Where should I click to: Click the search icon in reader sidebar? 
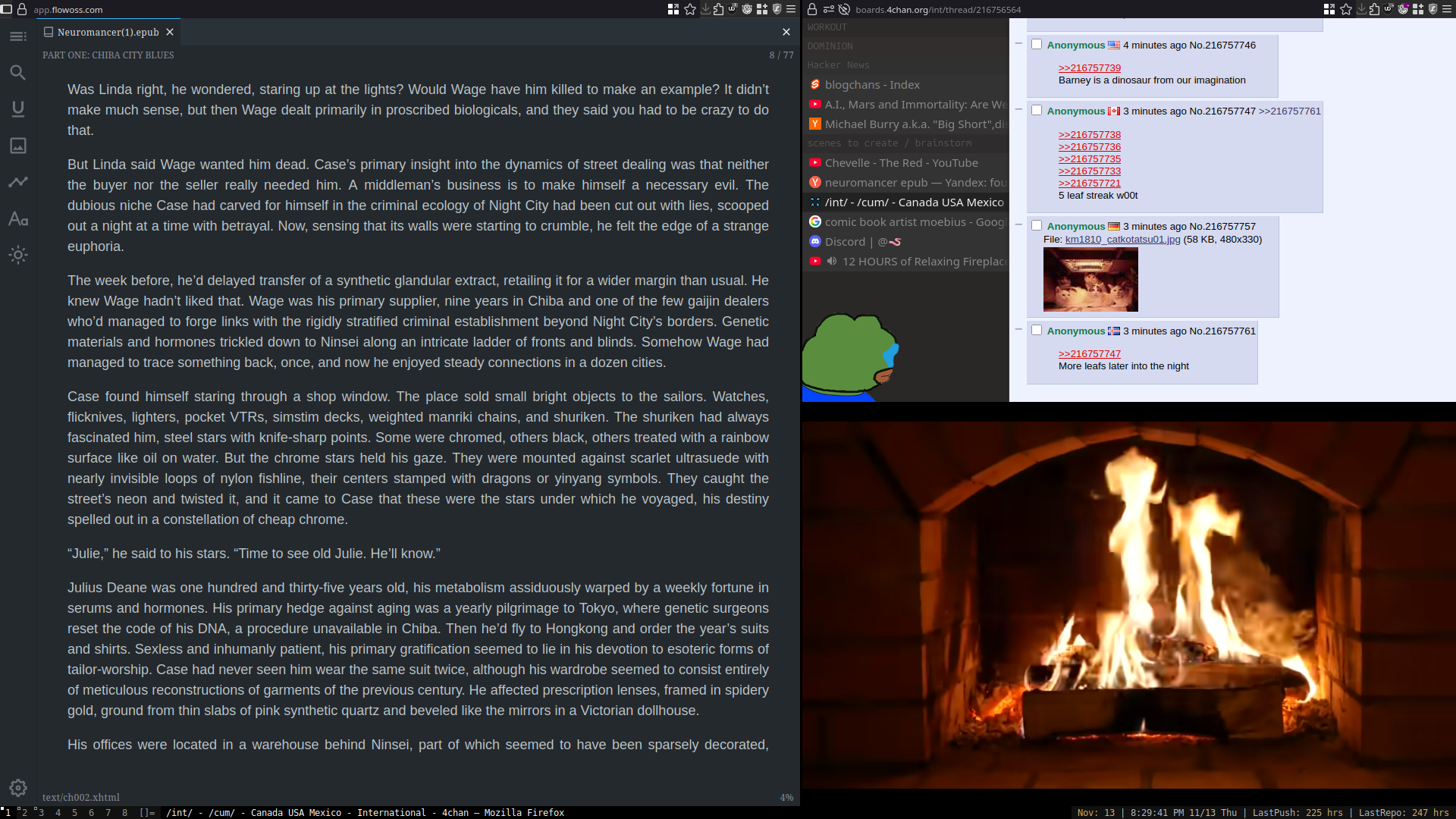(18, 73)
